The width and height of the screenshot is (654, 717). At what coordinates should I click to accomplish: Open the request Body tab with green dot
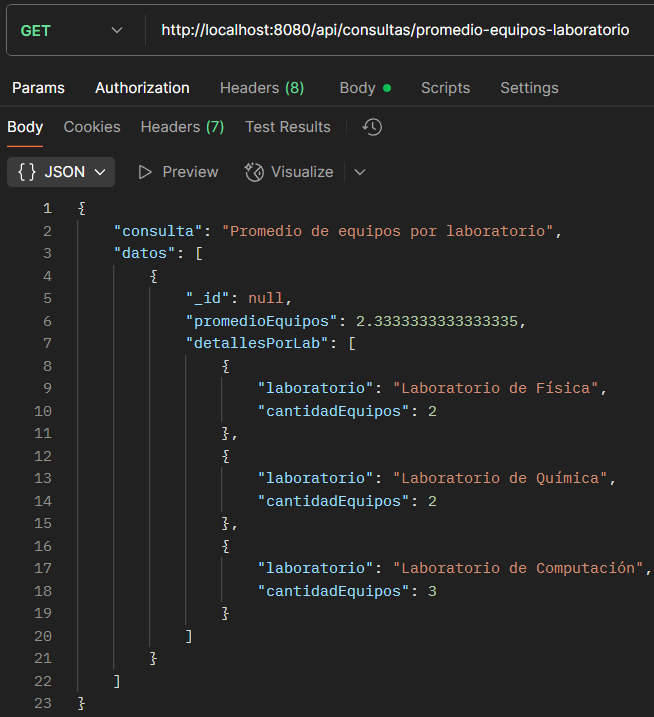point(365,88)
